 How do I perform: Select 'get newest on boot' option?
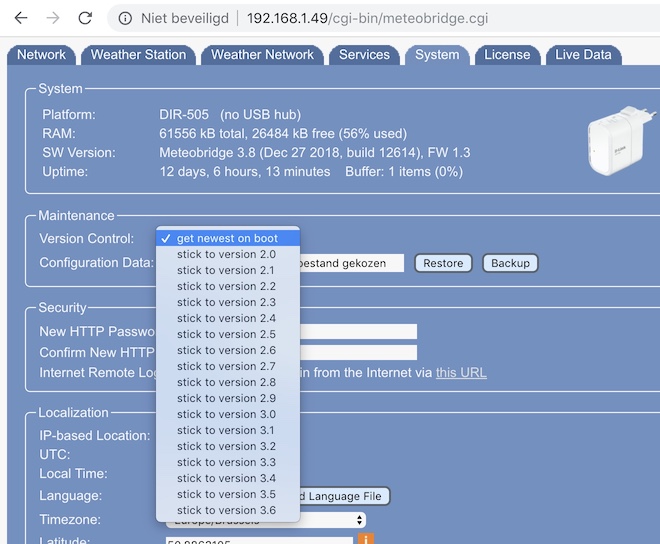[x=228, y=238]
